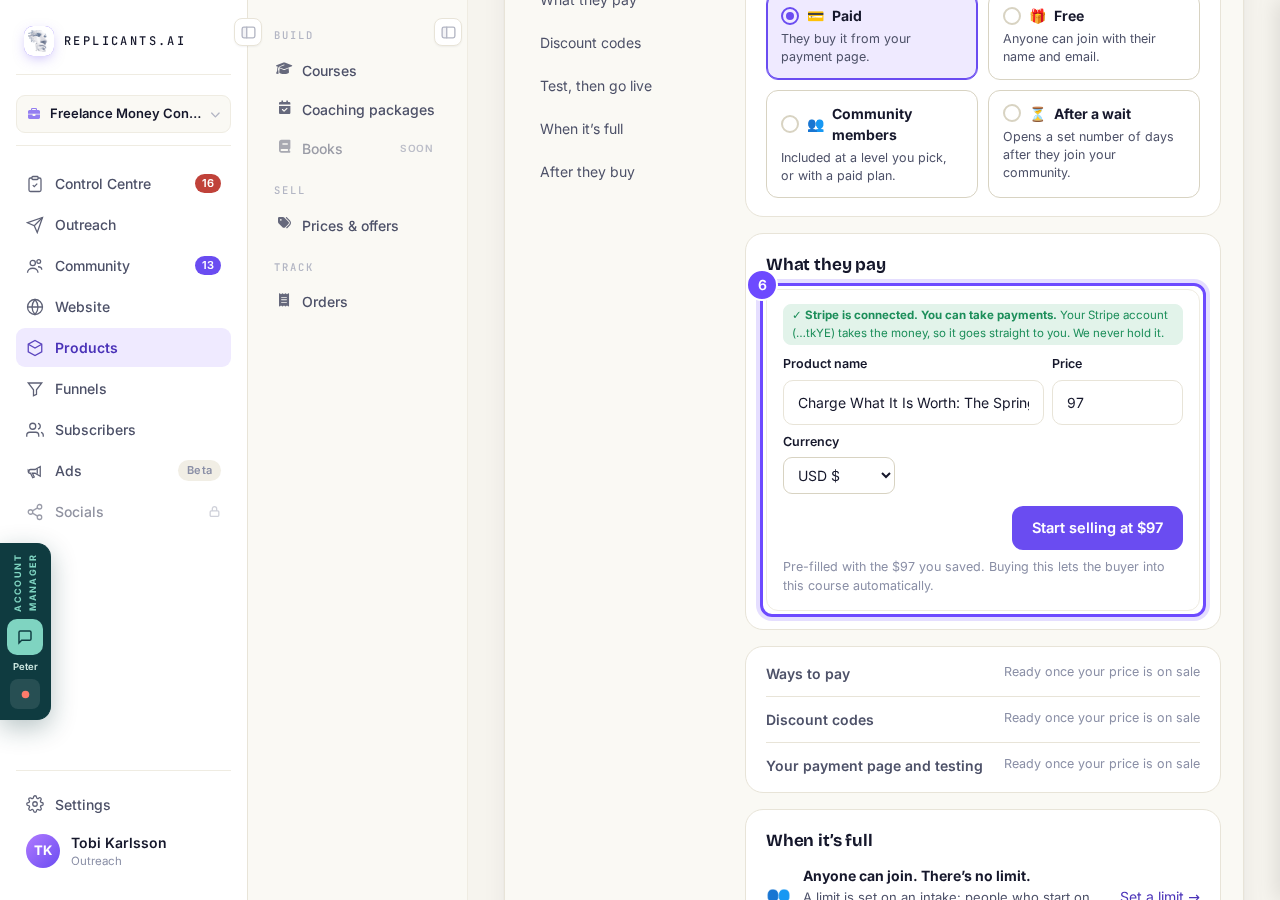1280x900 pixels.
Task: Open the Account Manager chat icon
Action: coord(25,637)
